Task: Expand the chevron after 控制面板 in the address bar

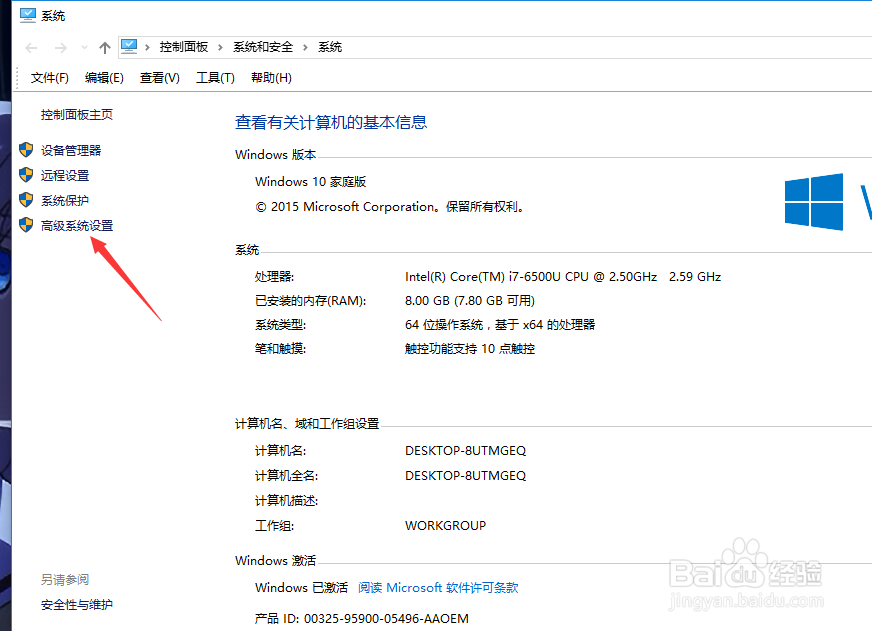Action: tap(220, 47)
